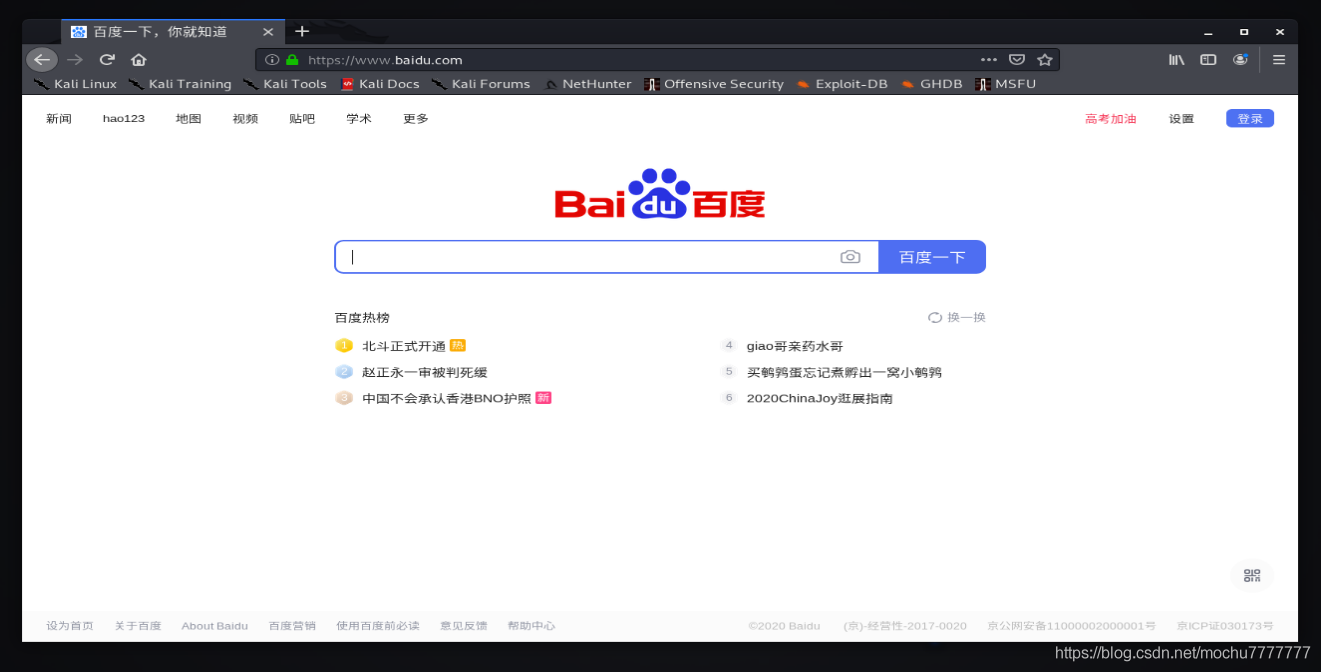Viewport: 1321px width, 672px height.
Task: Close the Baidu tab
Action: pyautogui.click(x=268, y=32)
